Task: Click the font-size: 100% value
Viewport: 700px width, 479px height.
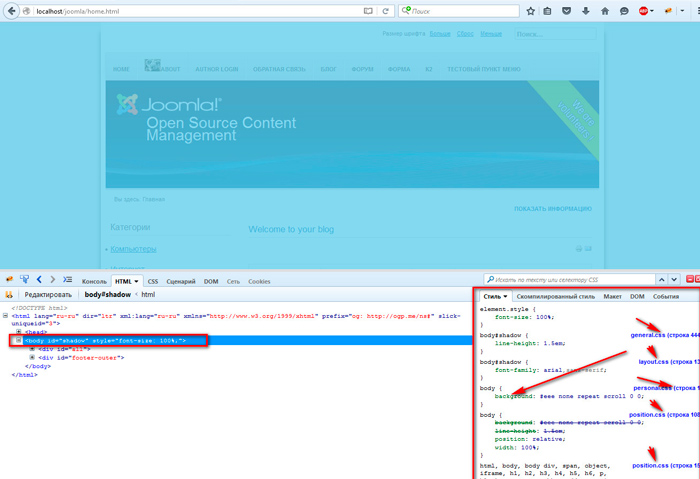Action: coord(544,317)
